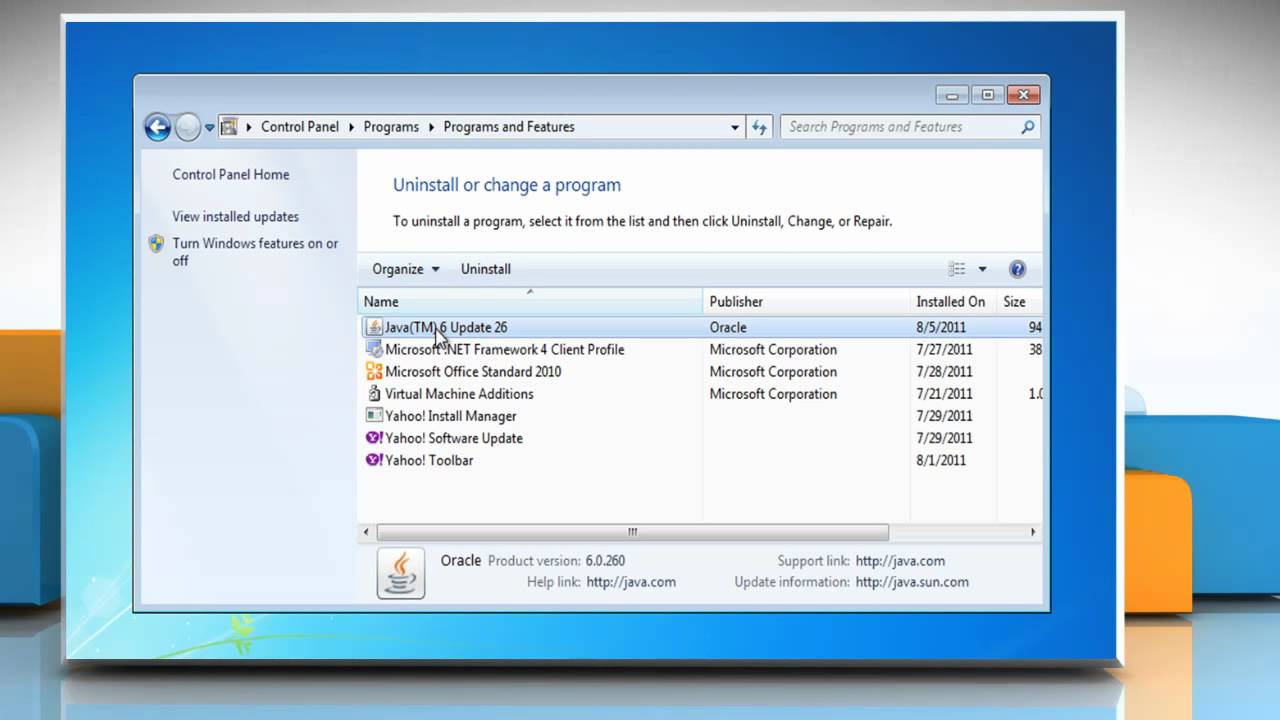This screenshot has width=1280, height=720.
Task: Click the left scroll arrow of list
Action: [x=366, y=532]
